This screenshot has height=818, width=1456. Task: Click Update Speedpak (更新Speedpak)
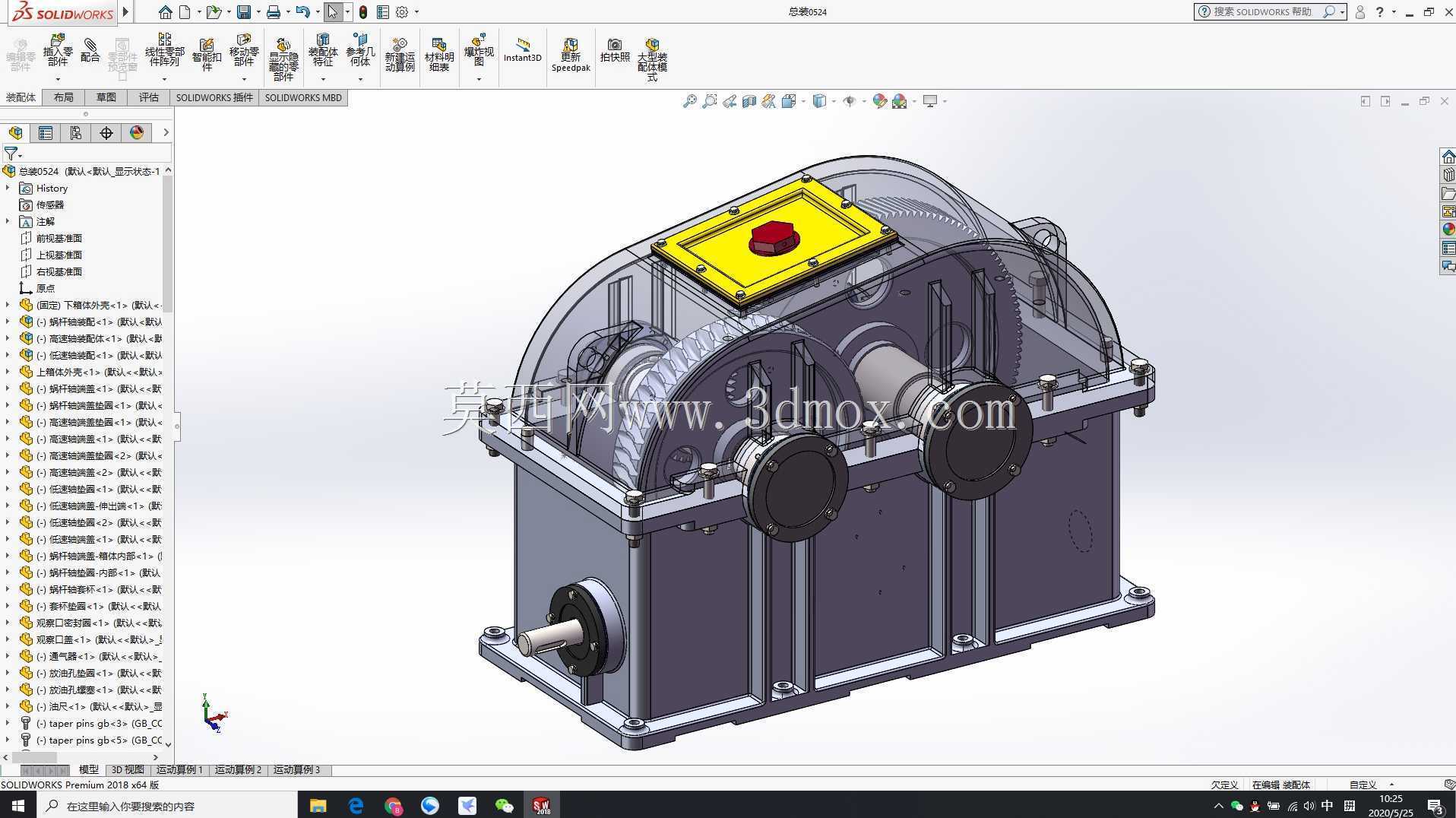click(571, 54)
